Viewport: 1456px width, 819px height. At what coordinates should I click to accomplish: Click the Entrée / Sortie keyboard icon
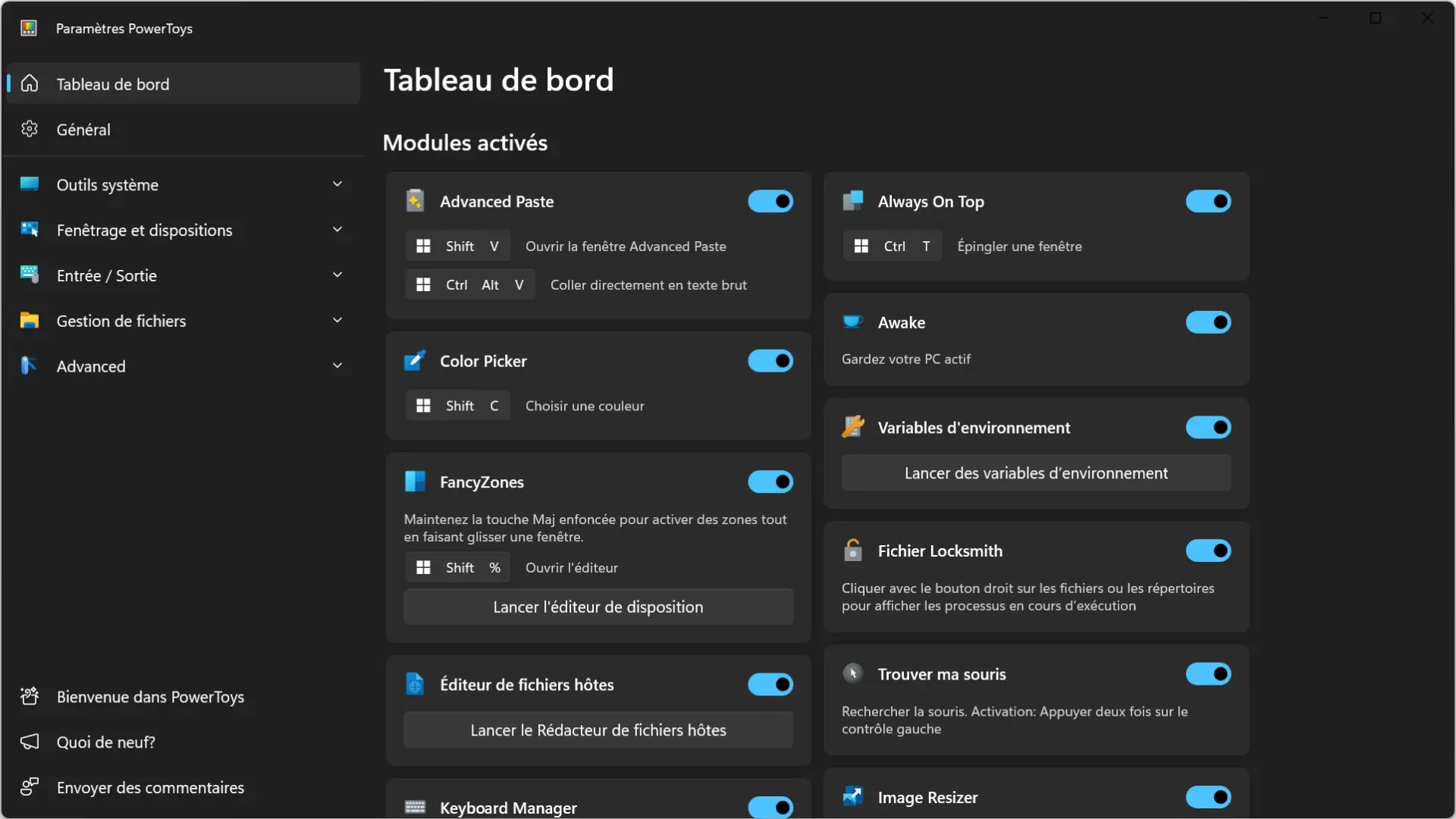[30, 275]
